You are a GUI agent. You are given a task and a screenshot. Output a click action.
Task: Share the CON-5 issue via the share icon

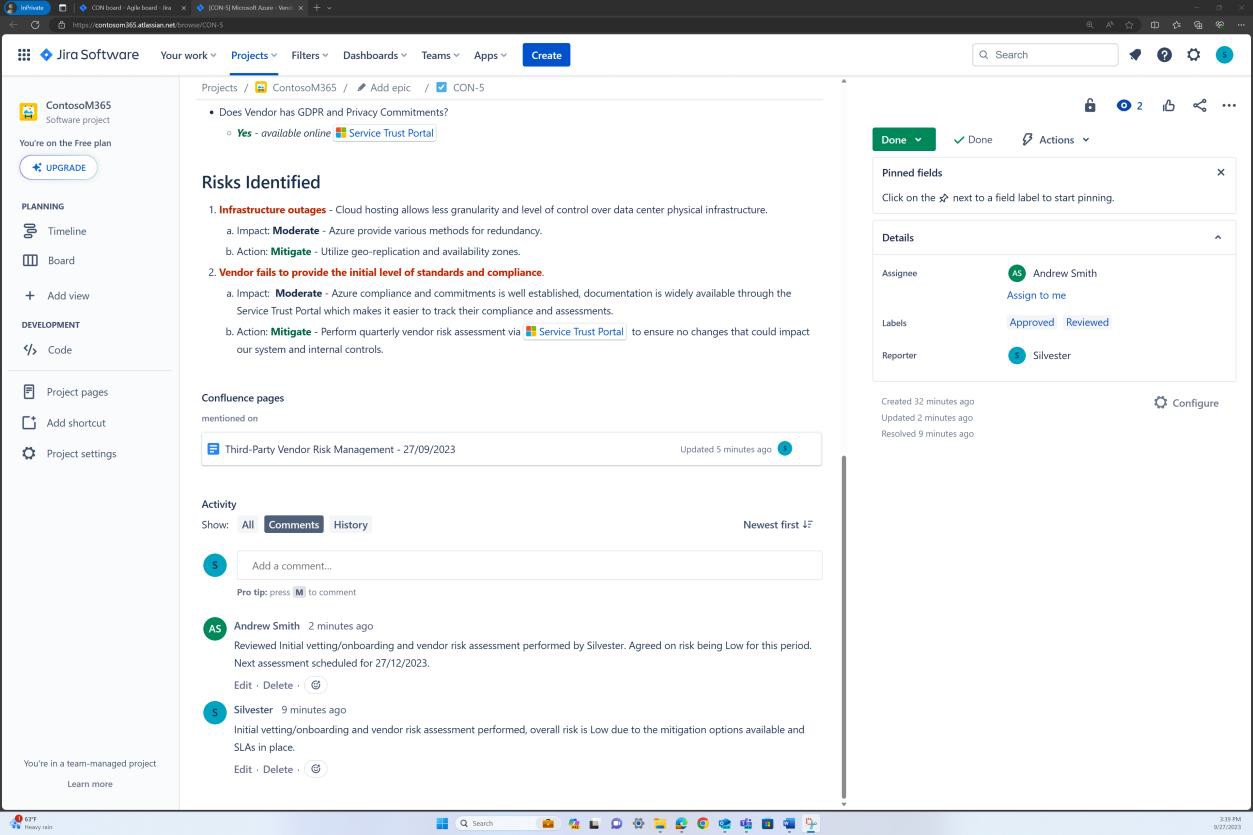tap(1199, 105)
